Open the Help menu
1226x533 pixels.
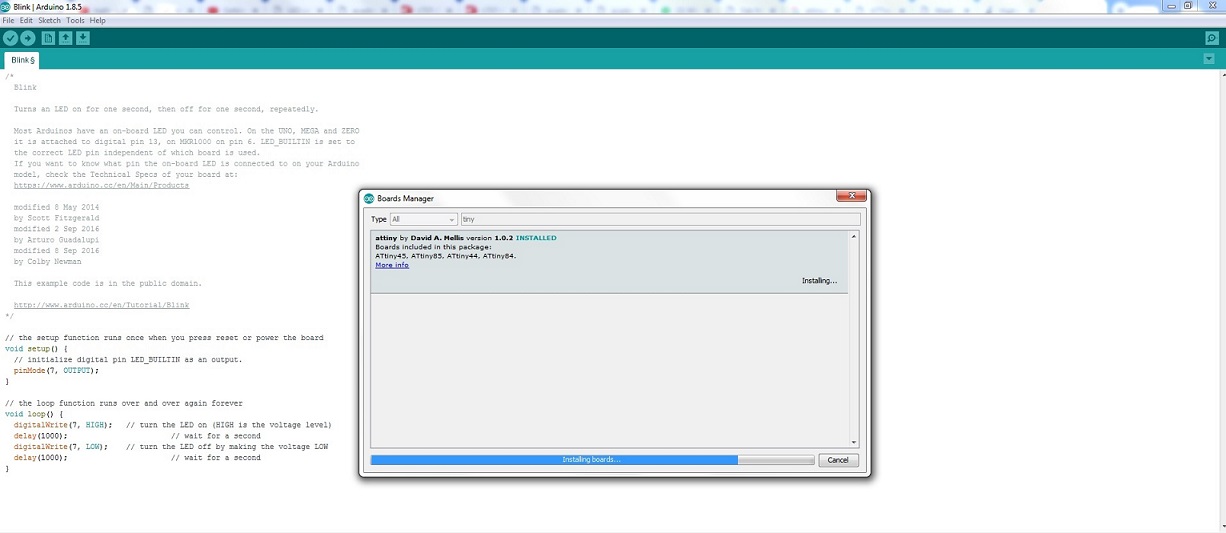[x=97, y=20]
